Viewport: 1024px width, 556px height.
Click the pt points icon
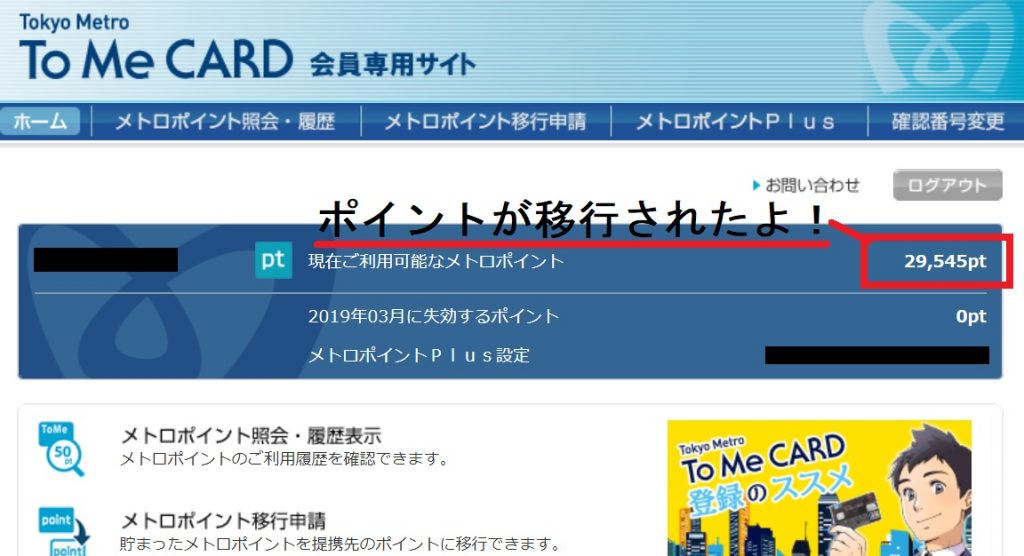273,260
